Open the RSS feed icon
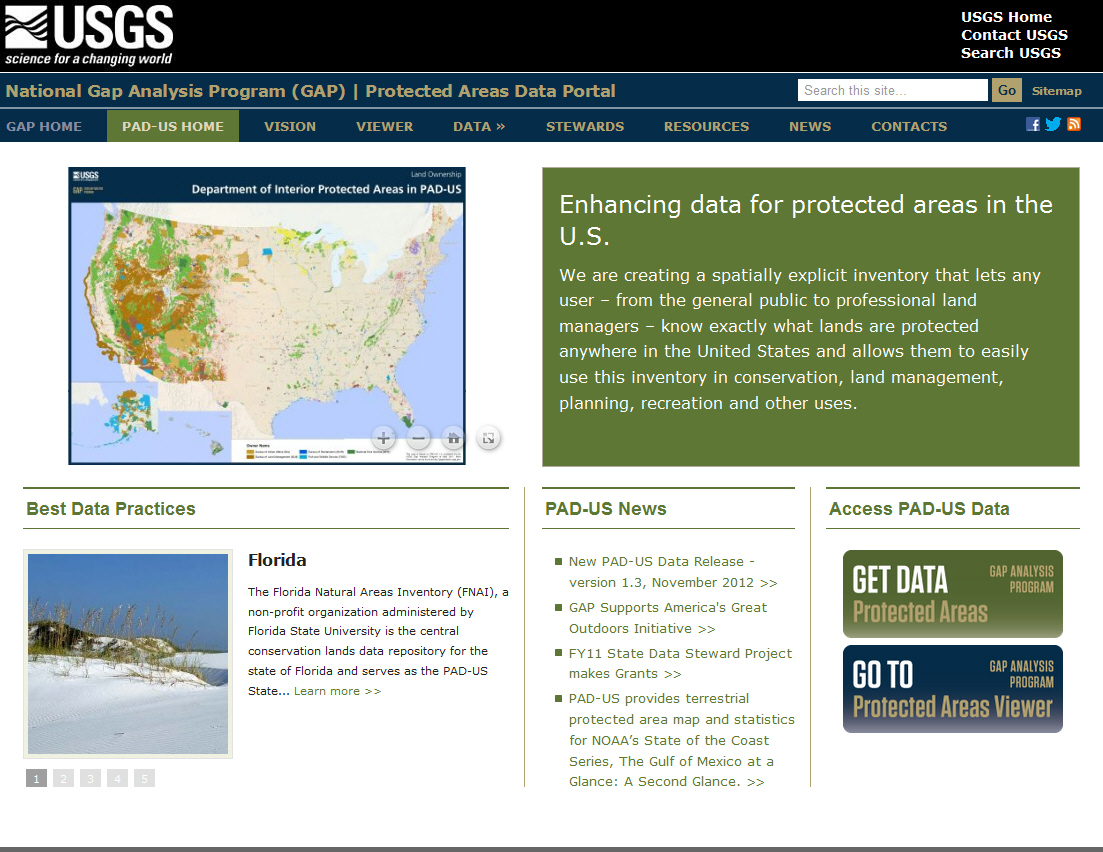Image resolution: width=1103 pixels, height=852 pixels. pos(1073,125)
